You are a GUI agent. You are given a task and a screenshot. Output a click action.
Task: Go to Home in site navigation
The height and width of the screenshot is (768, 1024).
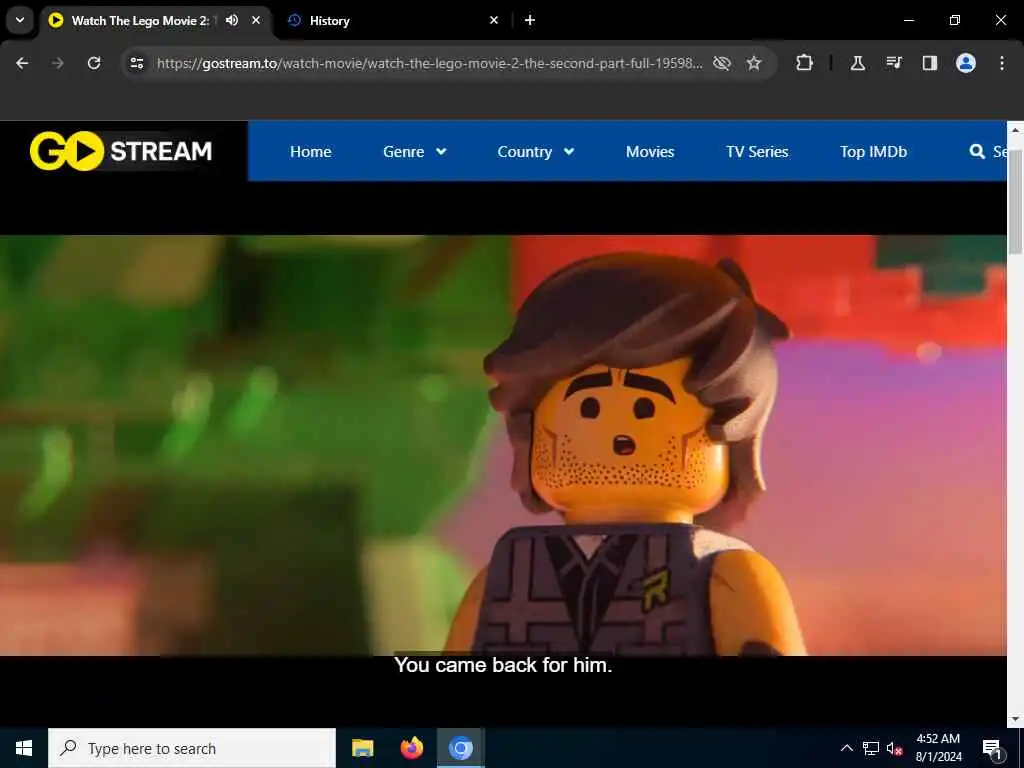click(311, 152)
